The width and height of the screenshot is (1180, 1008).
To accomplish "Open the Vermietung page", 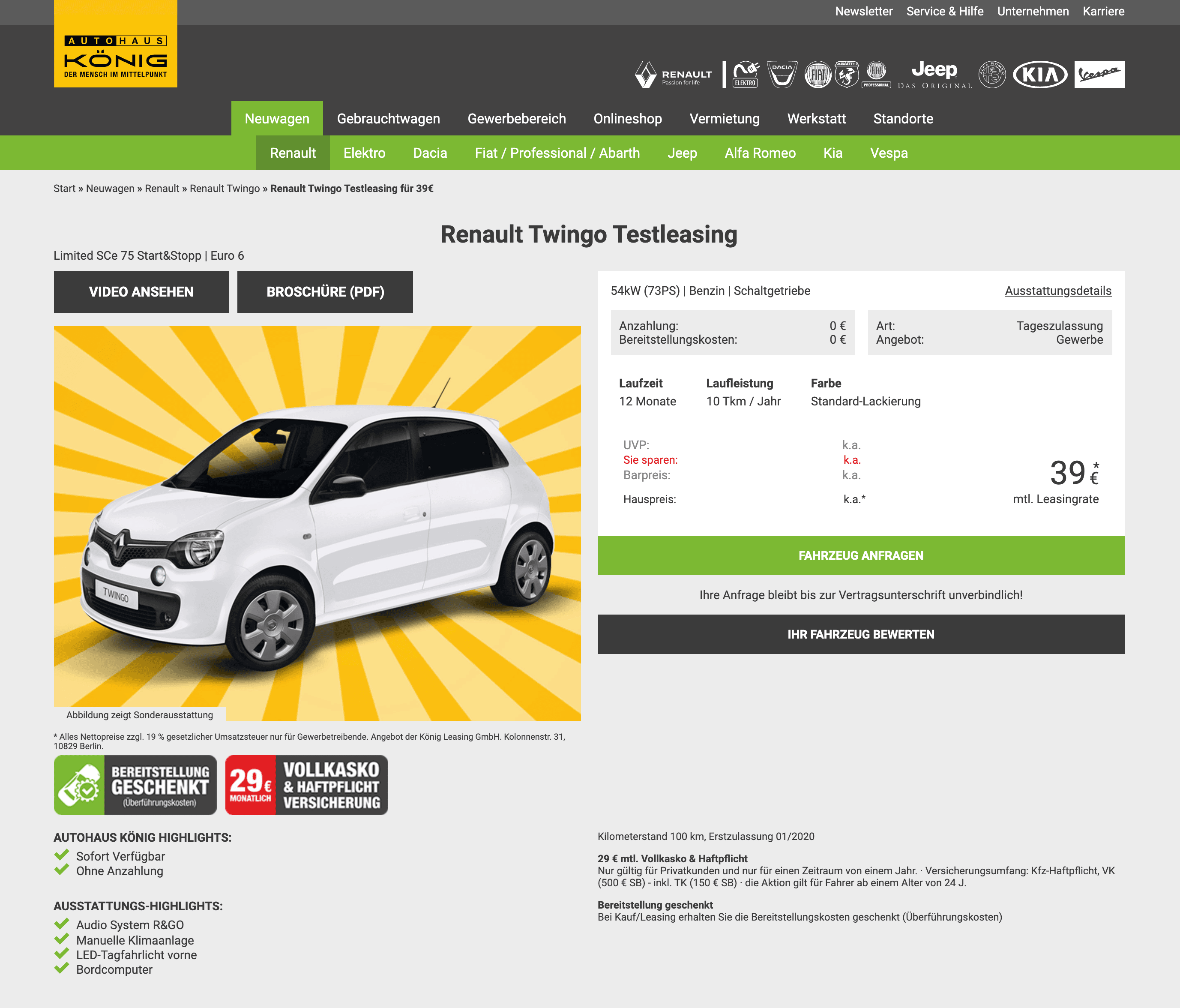I will pyautogui.click(x=725, y=118).
